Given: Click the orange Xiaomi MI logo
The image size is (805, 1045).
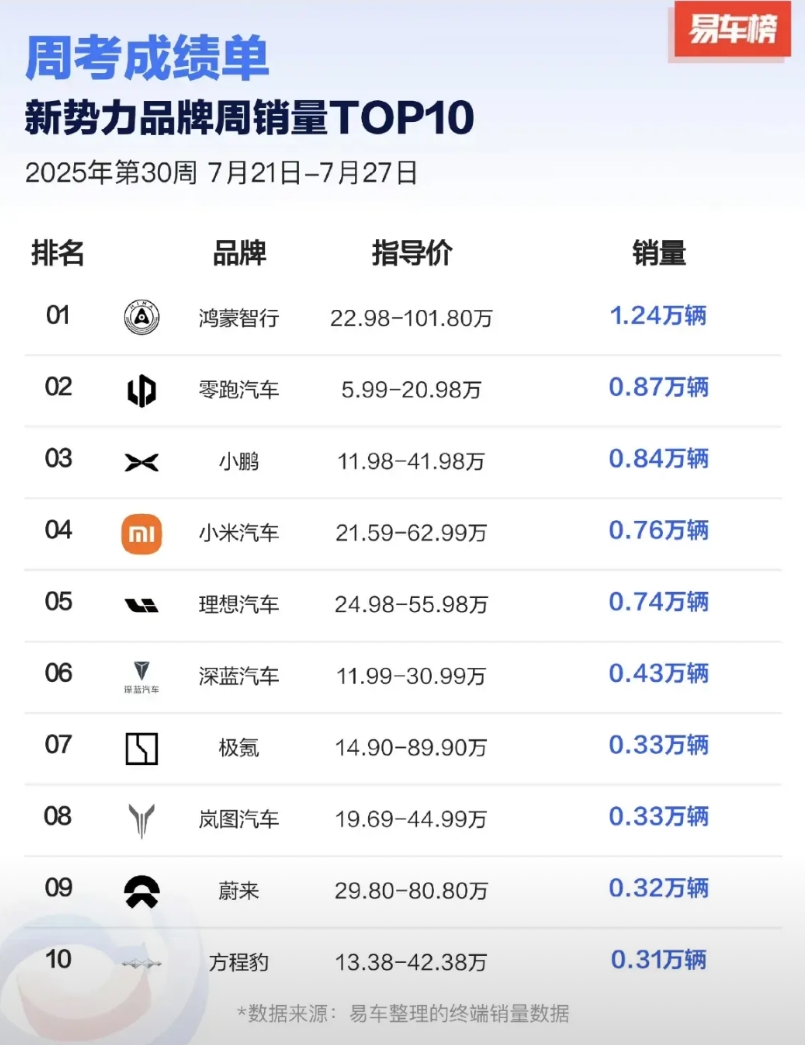Looking at the screenshot, I should coord(142,534).
